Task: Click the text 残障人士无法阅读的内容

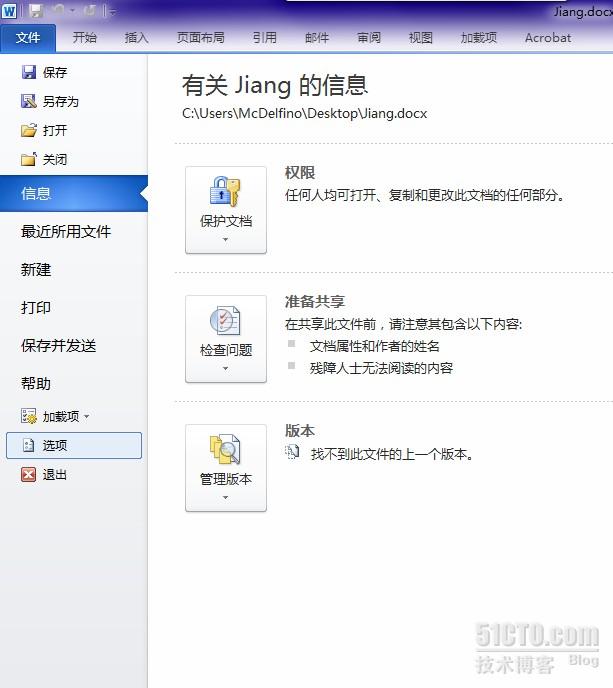Action: point(381,368)
